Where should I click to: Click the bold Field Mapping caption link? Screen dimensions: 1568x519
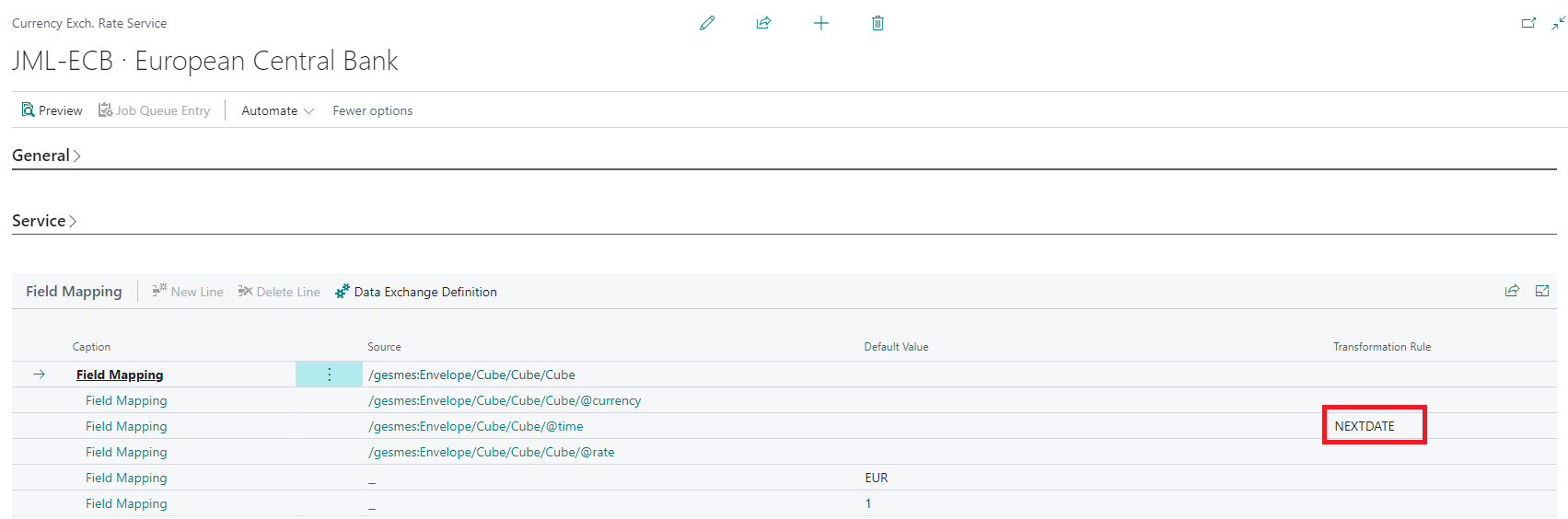(120, 375)
